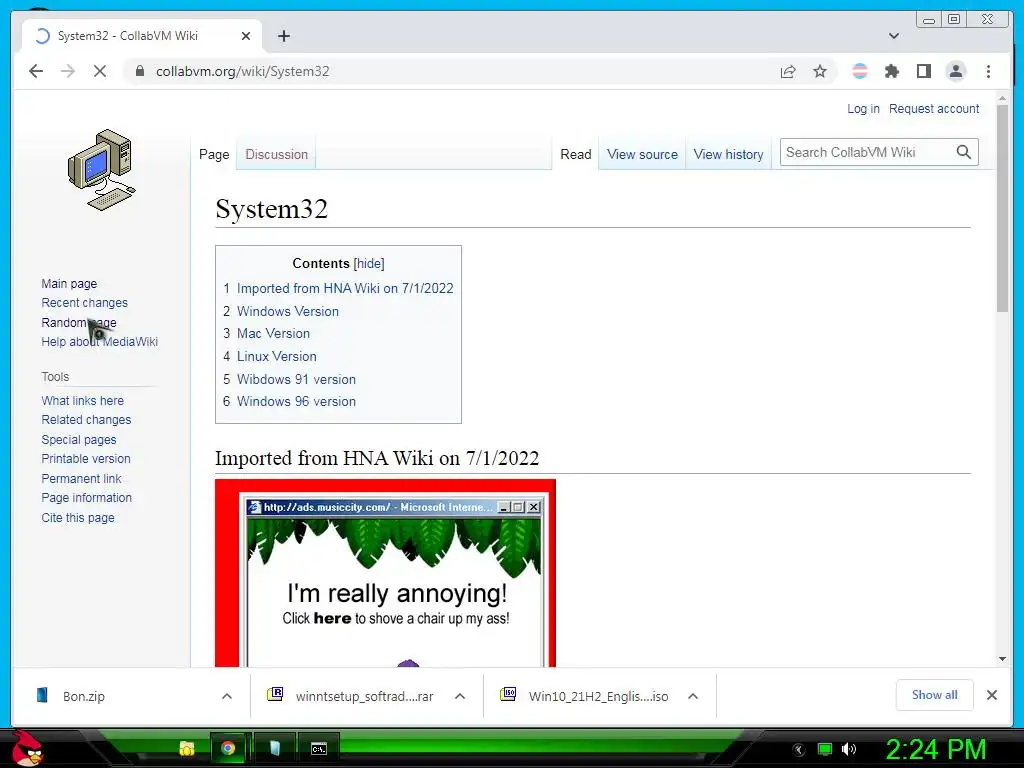Click the address bar URL
The width and height of the screenshot is (1024, 768).
coord(242,71)
